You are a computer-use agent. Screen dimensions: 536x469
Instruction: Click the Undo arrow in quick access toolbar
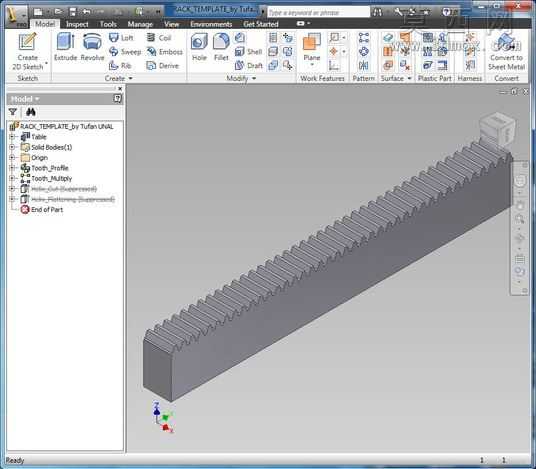click(x=87, y=12)
